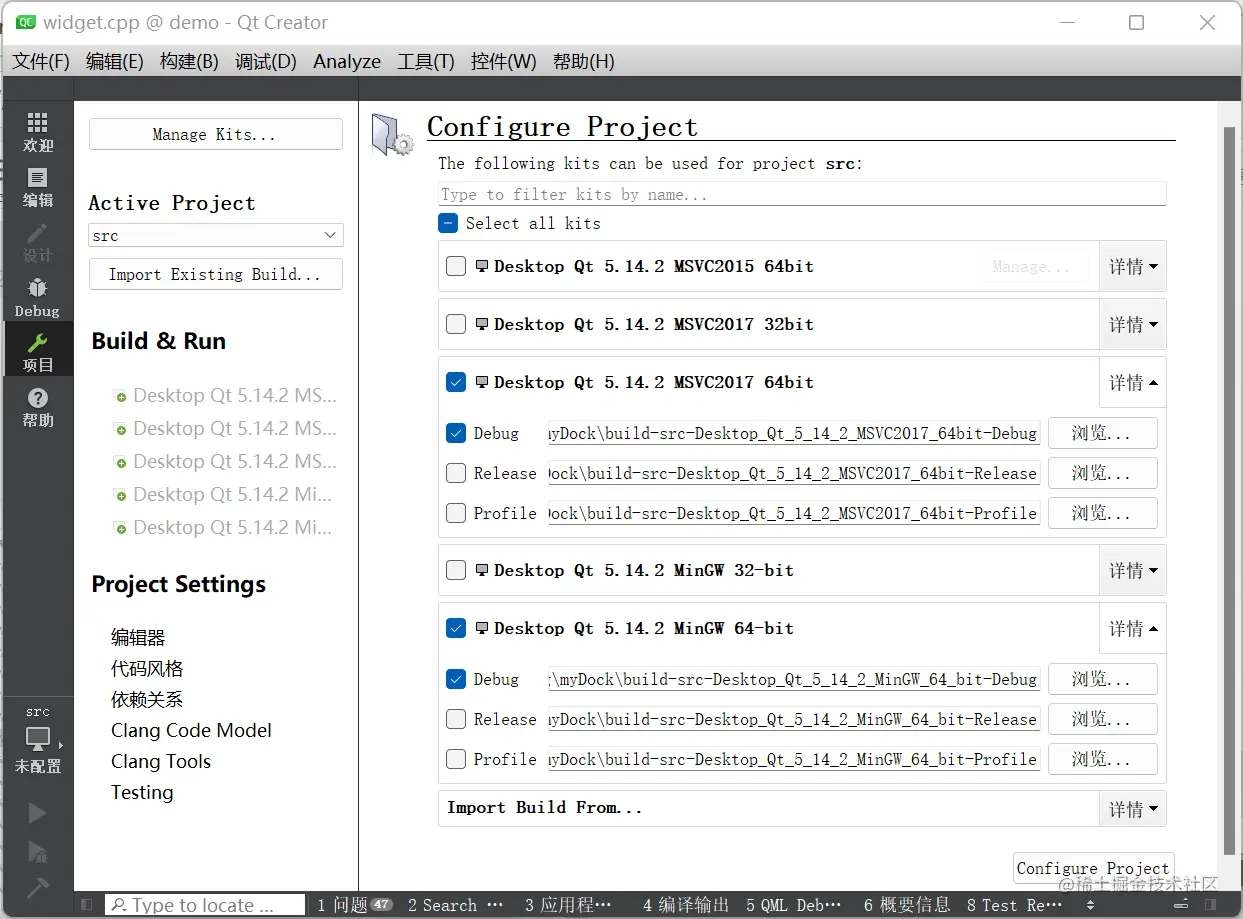Toggle the Select all kits checkbox

(x=448, y=223)
